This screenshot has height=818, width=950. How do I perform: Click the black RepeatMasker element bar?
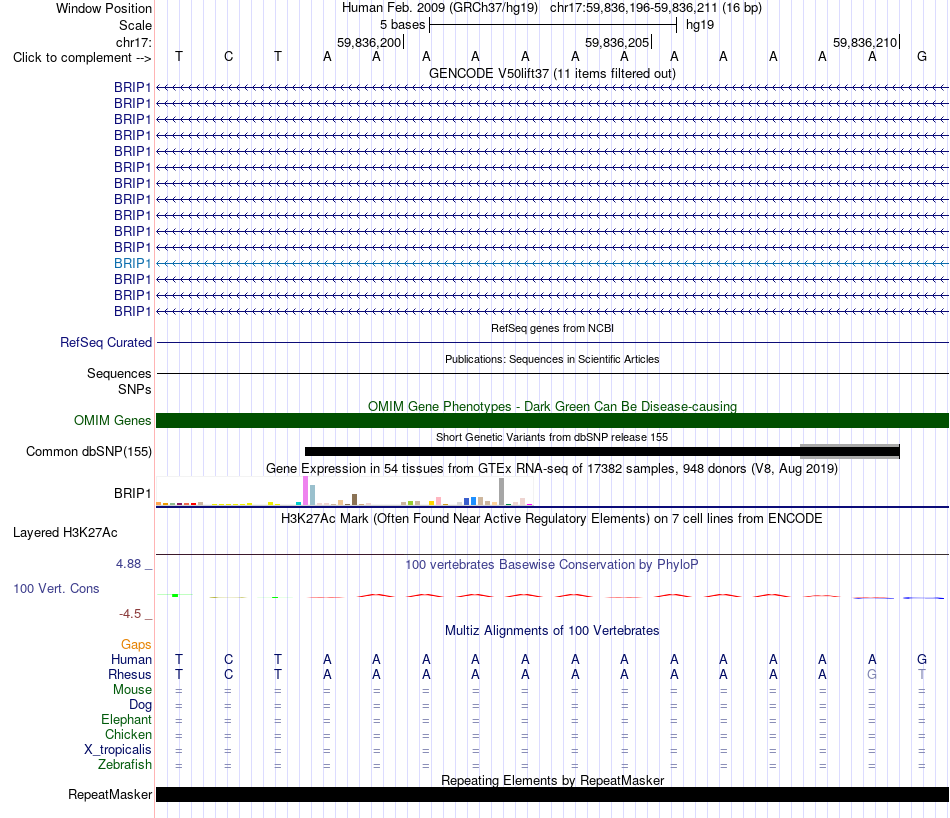point(552,794)
